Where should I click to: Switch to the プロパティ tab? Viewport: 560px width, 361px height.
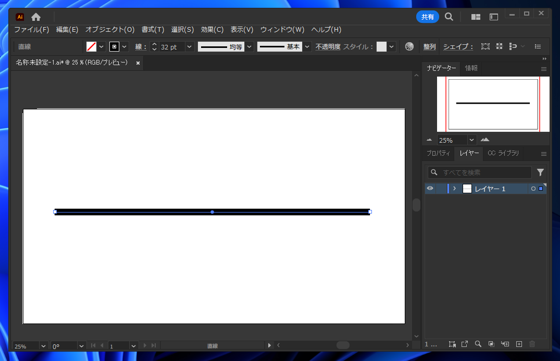coord(438,153)
